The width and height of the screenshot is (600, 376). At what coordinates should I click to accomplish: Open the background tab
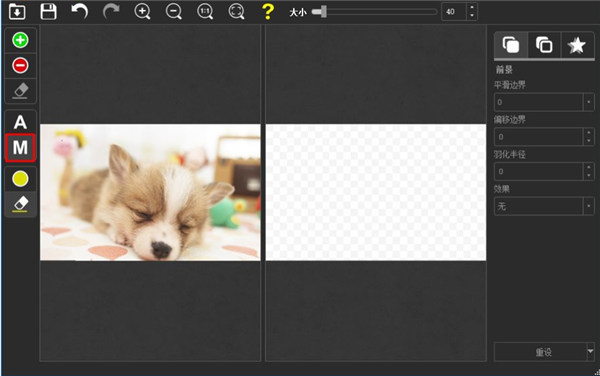click(544, 45)
